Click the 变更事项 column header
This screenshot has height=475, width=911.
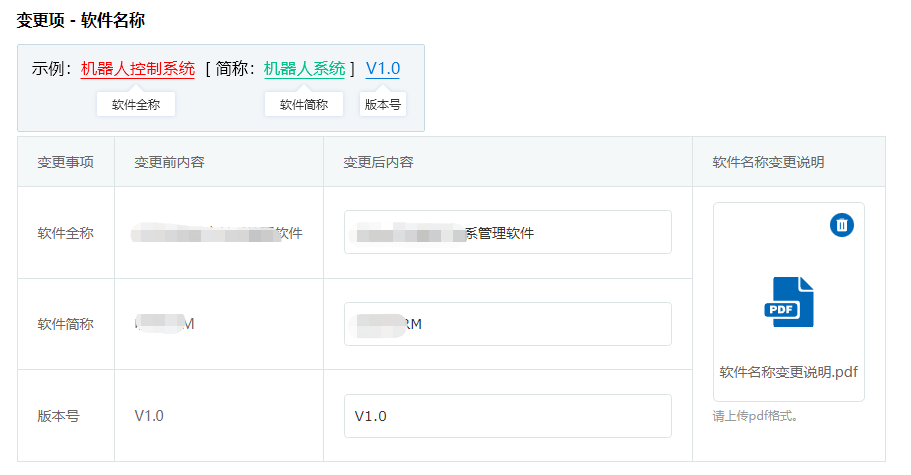pyautogui.click(x=66, y=162)
